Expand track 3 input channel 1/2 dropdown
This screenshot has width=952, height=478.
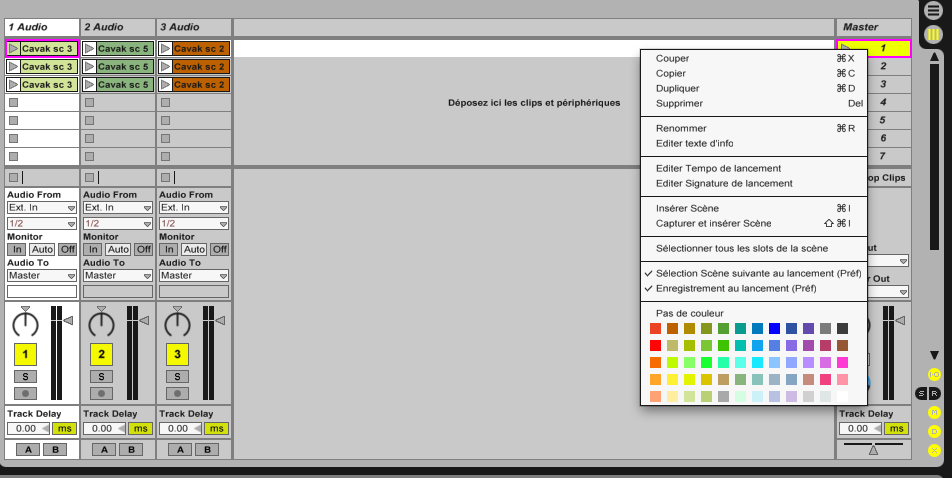[194, 223]
